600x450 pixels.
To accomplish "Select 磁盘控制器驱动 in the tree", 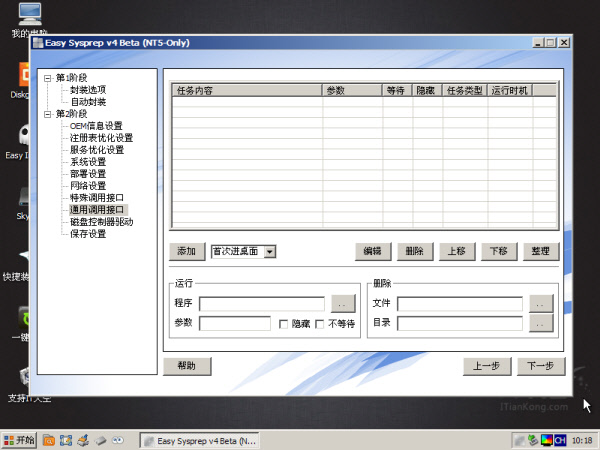I will pos(101,222).
